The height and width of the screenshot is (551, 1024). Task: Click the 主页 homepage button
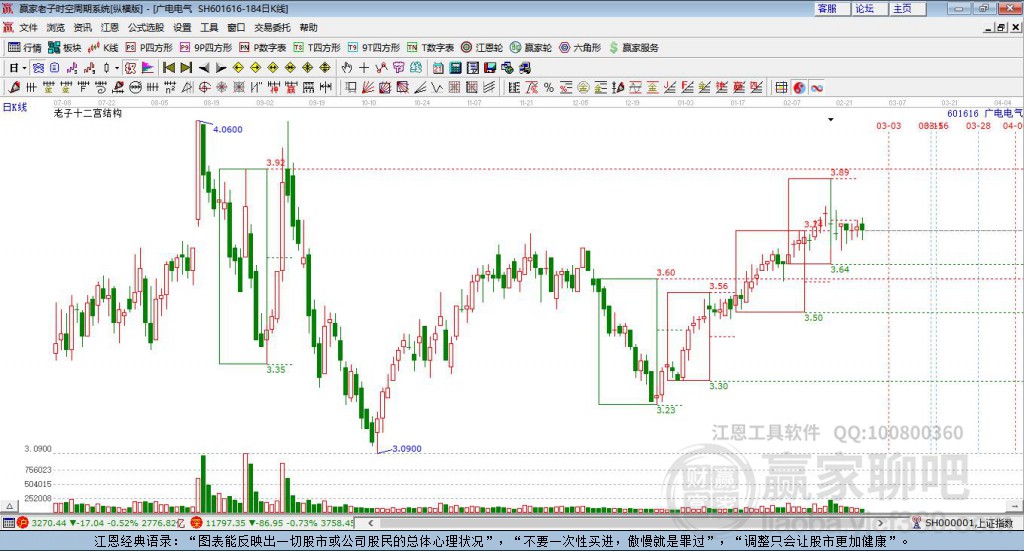pyautogui.click(x=907, y=8)
